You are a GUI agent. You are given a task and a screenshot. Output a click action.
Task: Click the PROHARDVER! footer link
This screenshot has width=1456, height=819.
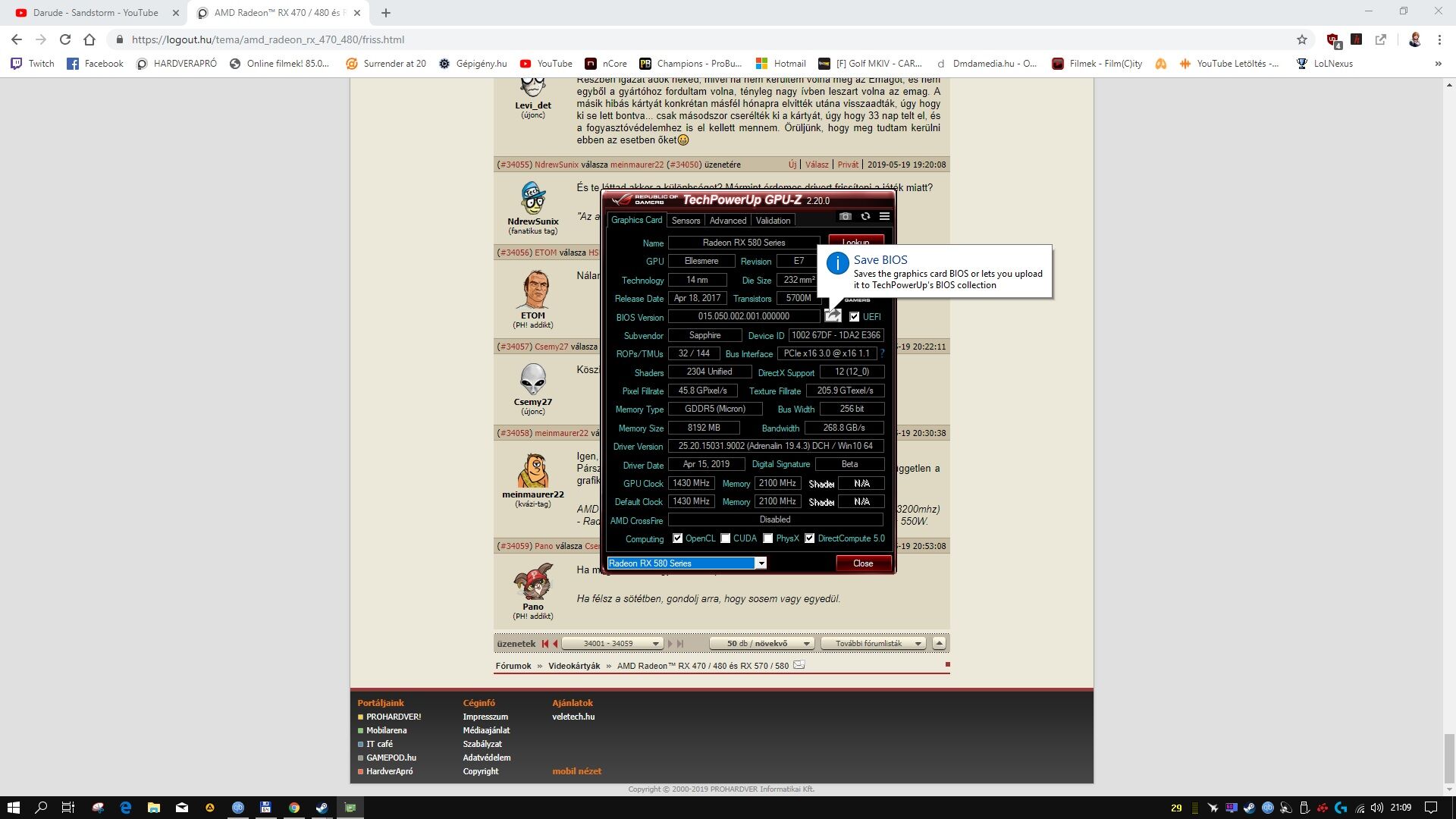(x=394, y=717)
